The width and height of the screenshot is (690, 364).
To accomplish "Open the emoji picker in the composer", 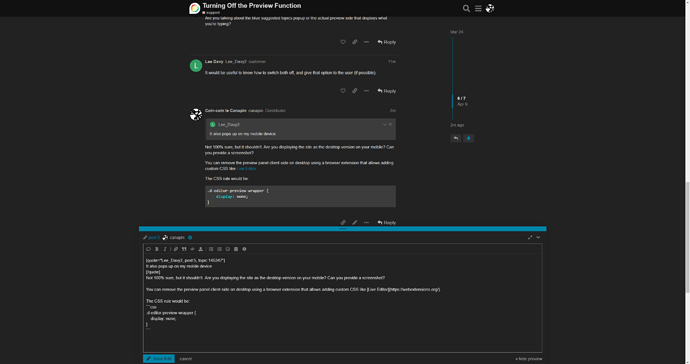I will tap(228, 249).
